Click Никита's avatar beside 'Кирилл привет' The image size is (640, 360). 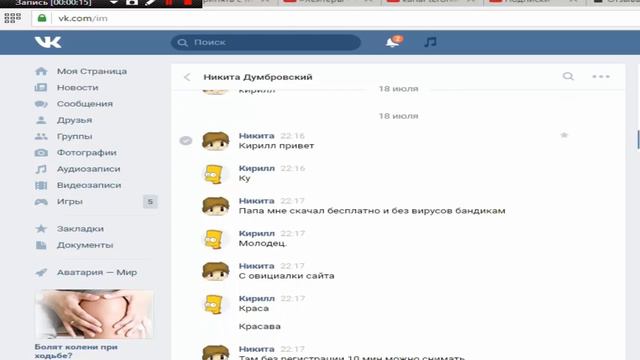pos(216,141)
